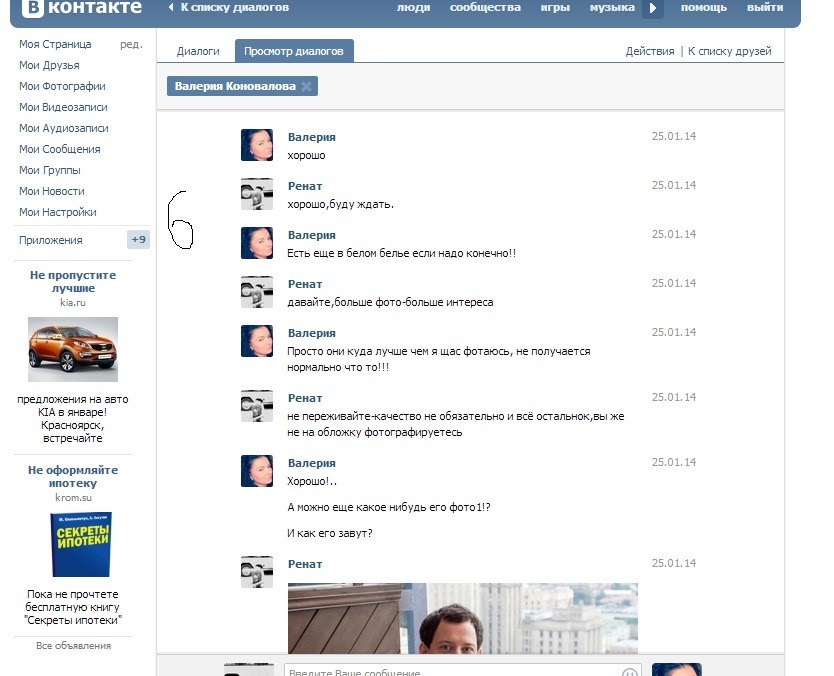Viewport: 834px width, 676px height.
Task: Open the Секреты ипотеки book ad image
Action: point(81,544)
